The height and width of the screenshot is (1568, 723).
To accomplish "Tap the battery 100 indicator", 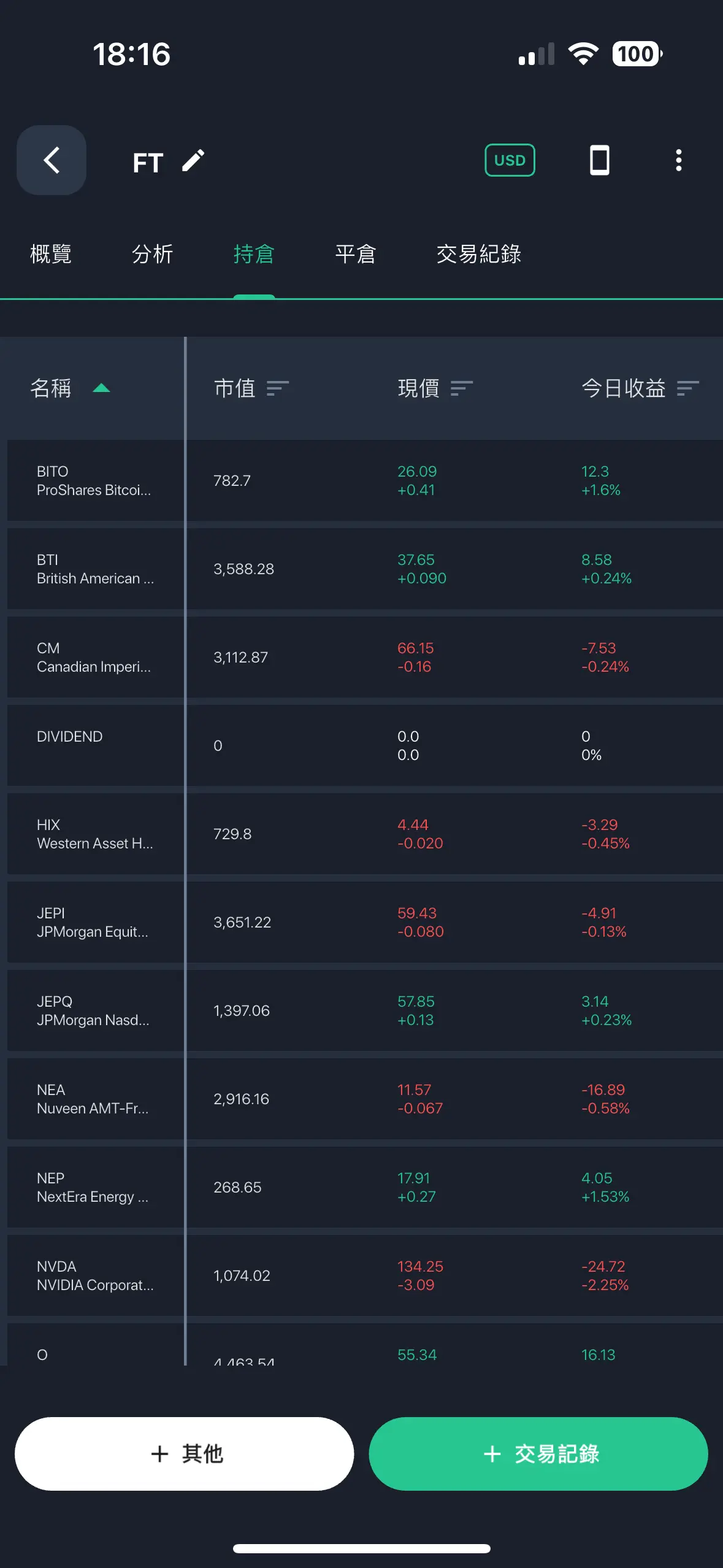I will tap(637, 54).
